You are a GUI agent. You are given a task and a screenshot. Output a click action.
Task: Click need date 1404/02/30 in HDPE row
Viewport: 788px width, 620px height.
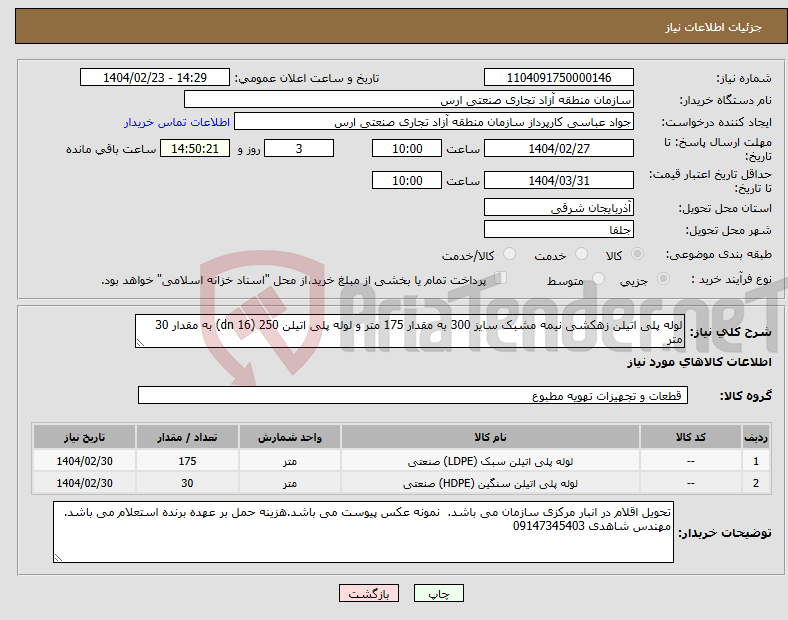click(x=84, y=483)
